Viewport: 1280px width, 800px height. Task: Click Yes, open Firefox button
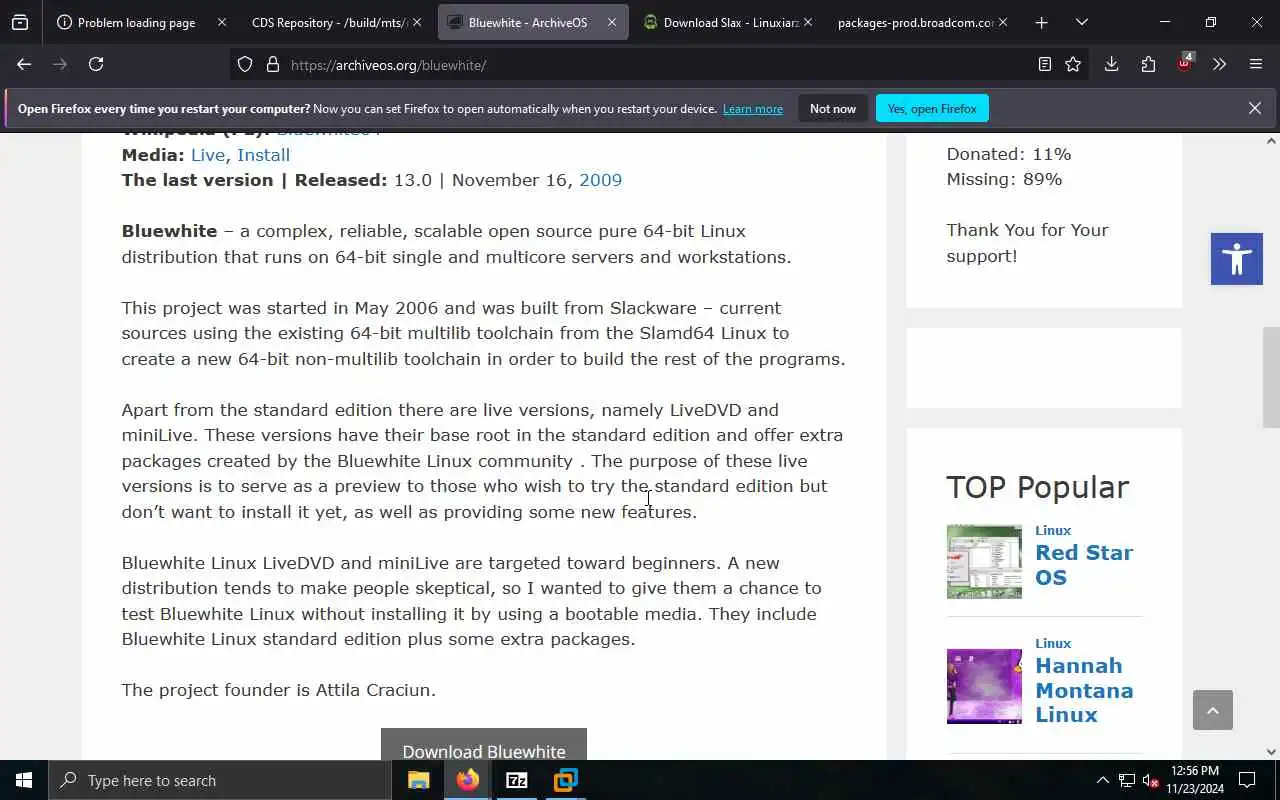tap(932, 108)
